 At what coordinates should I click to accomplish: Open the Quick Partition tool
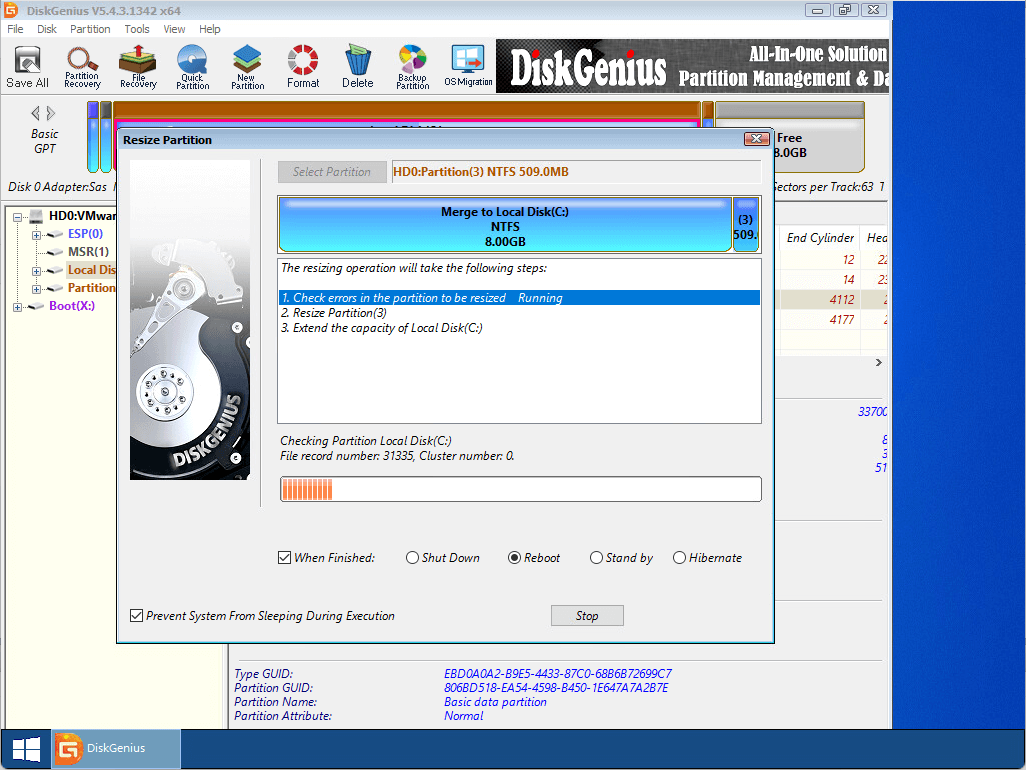[x=192, y=67]
